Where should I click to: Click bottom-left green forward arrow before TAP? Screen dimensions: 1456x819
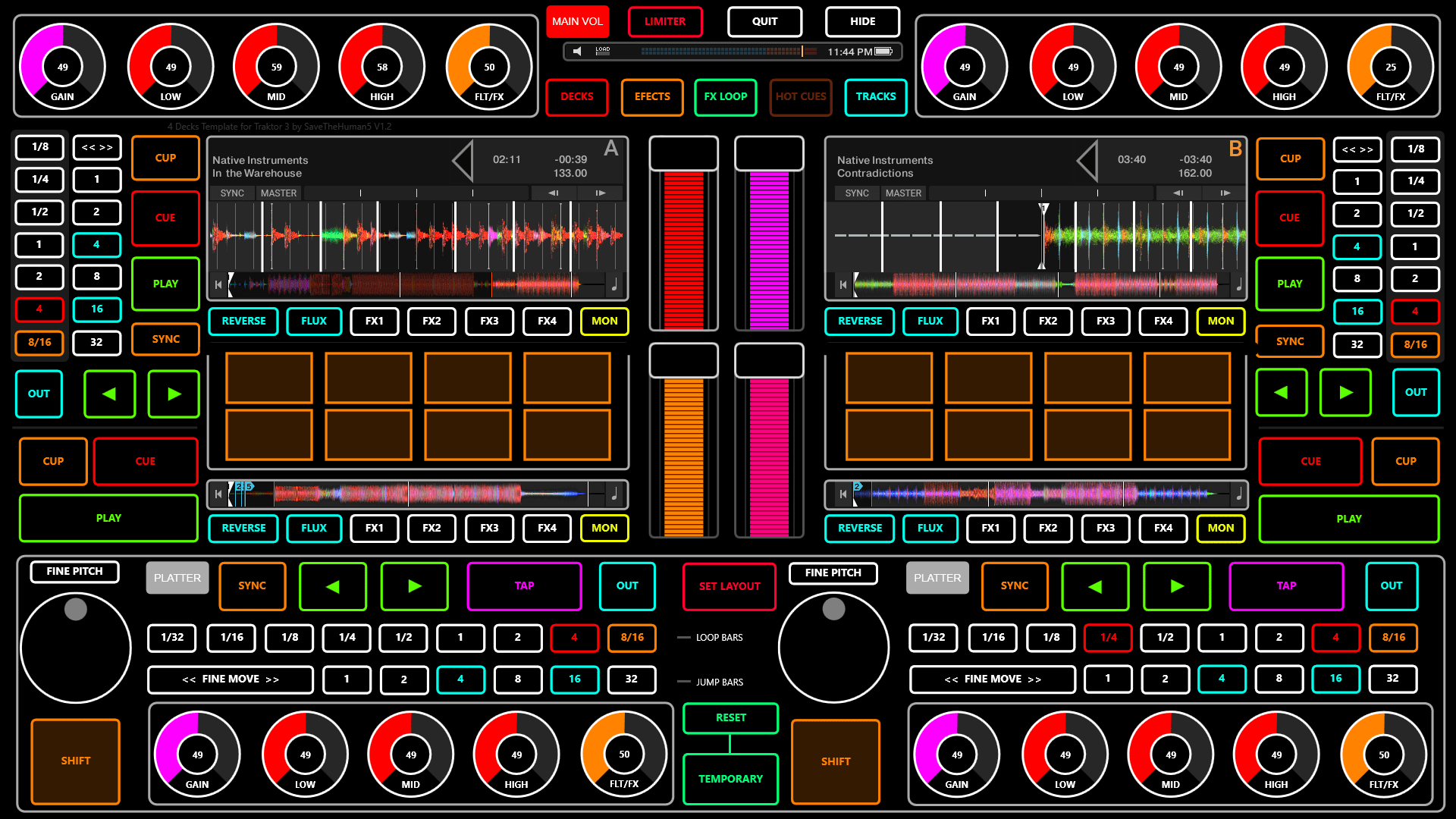[x=414, y=586]
